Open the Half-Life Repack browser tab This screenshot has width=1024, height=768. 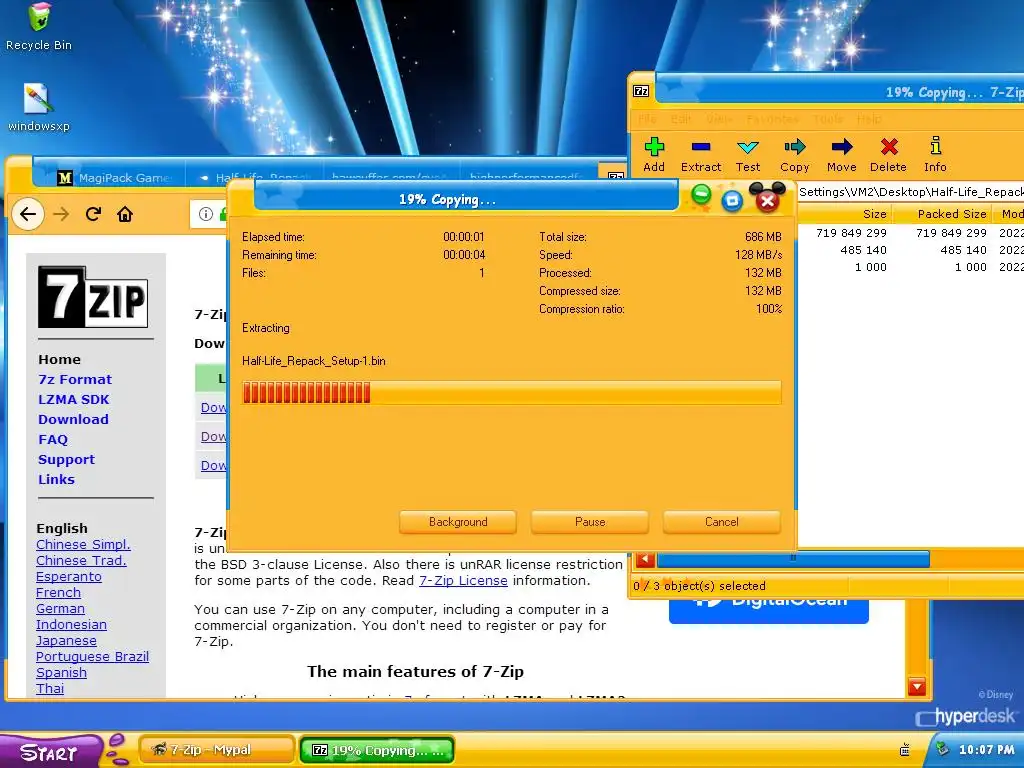tap(255, 177)
